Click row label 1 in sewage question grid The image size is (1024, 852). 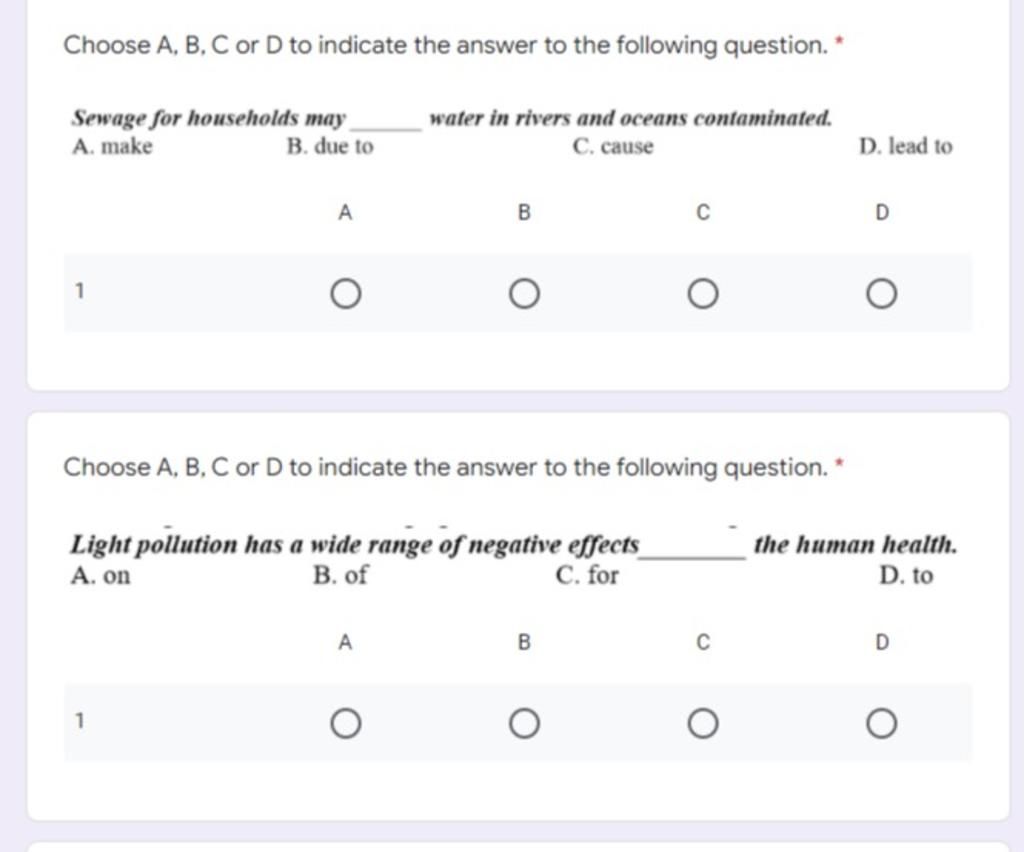click(x=80, y=291)
